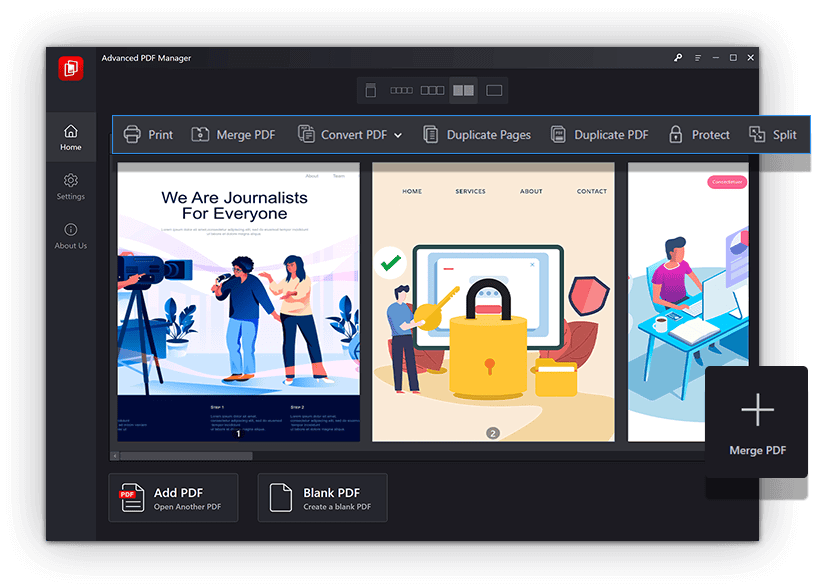Click the key (registration) icon in title bar
Screen dimensions: 813x588
679,58
